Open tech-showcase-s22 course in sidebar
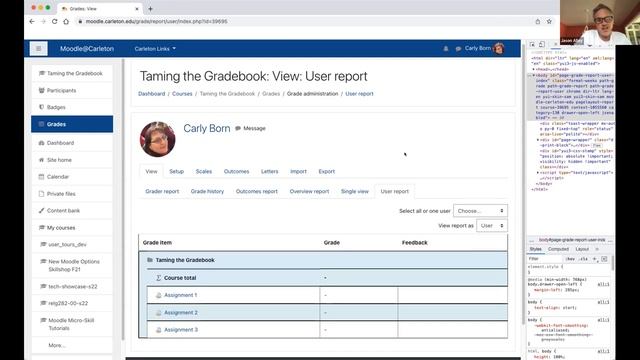640x360 pixels. (72, 287)
